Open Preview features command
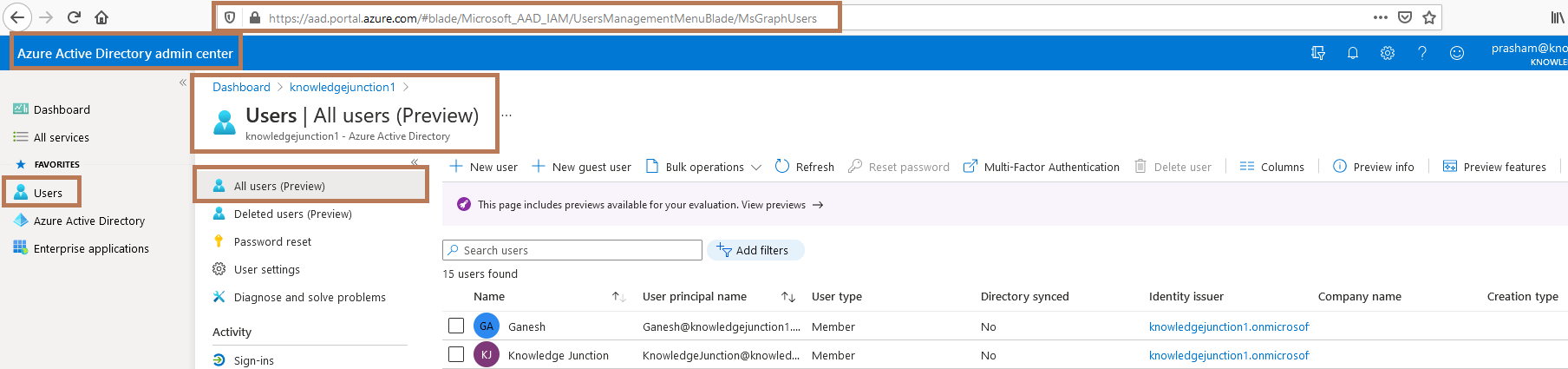The width and height of the screenshot is (1568, 369). pos(1494,167)
